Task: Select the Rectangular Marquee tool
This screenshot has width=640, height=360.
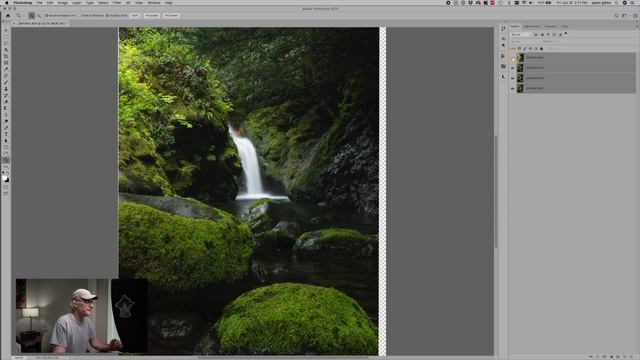Action: click(x=6, y=37)
